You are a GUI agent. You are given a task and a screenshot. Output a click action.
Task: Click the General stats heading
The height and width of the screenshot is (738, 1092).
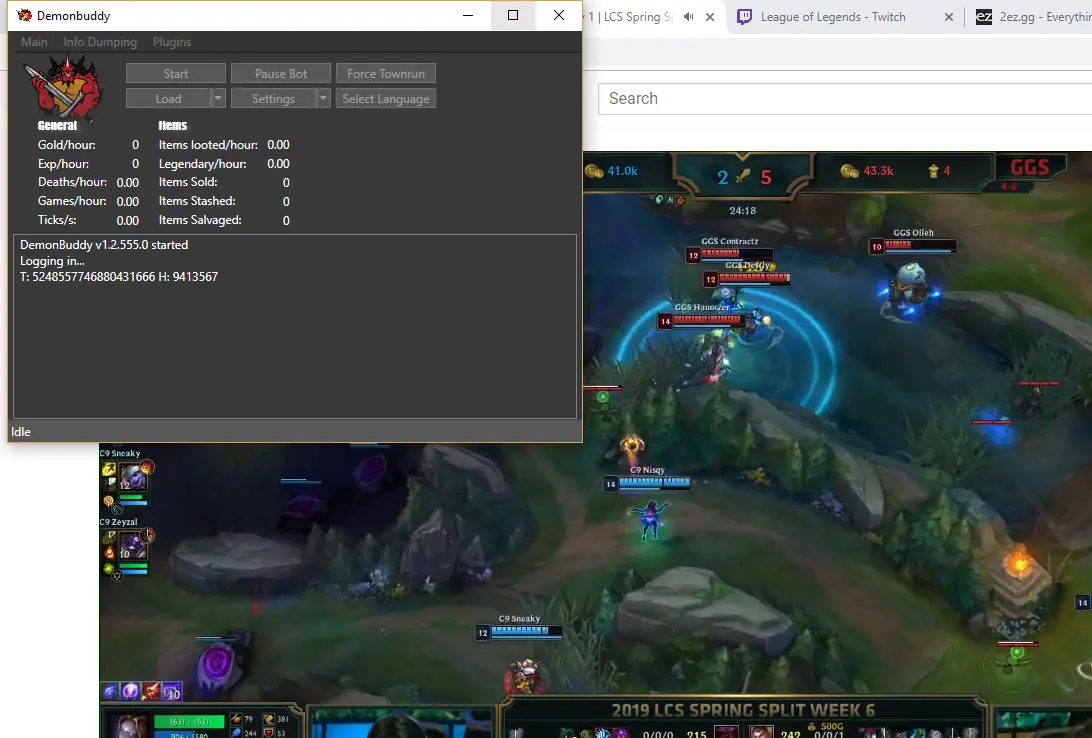(x=57, y=126)
